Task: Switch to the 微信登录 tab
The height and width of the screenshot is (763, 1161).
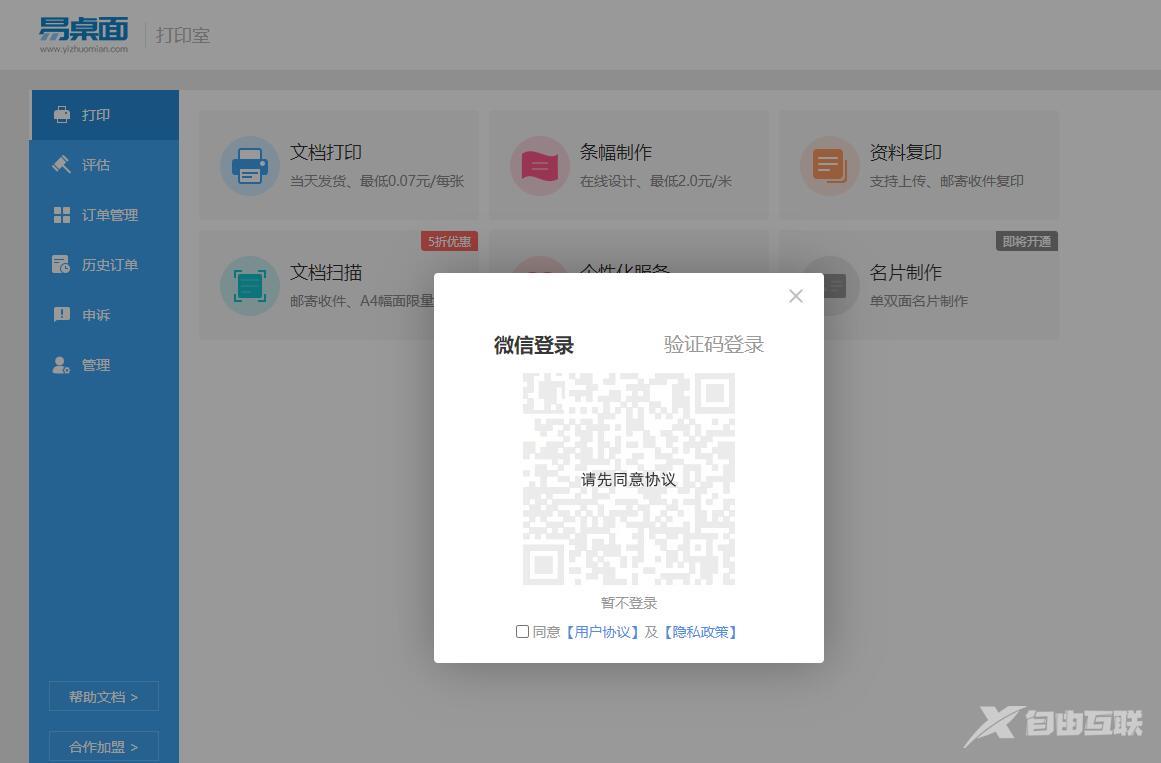Action: (x=534, y=345)
